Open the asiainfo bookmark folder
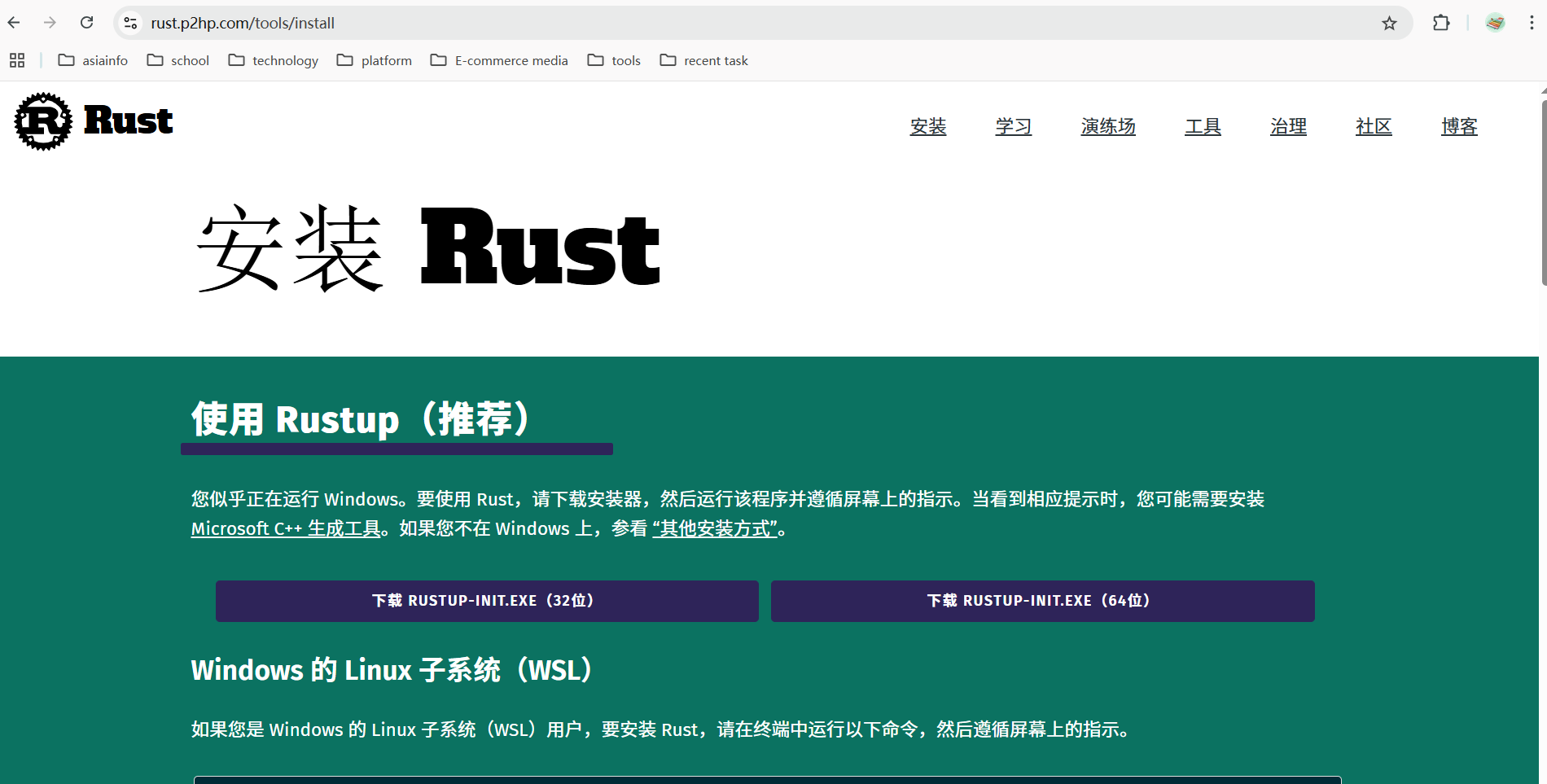Viewport: 1547px width, 784px height. tap(93, 60)
